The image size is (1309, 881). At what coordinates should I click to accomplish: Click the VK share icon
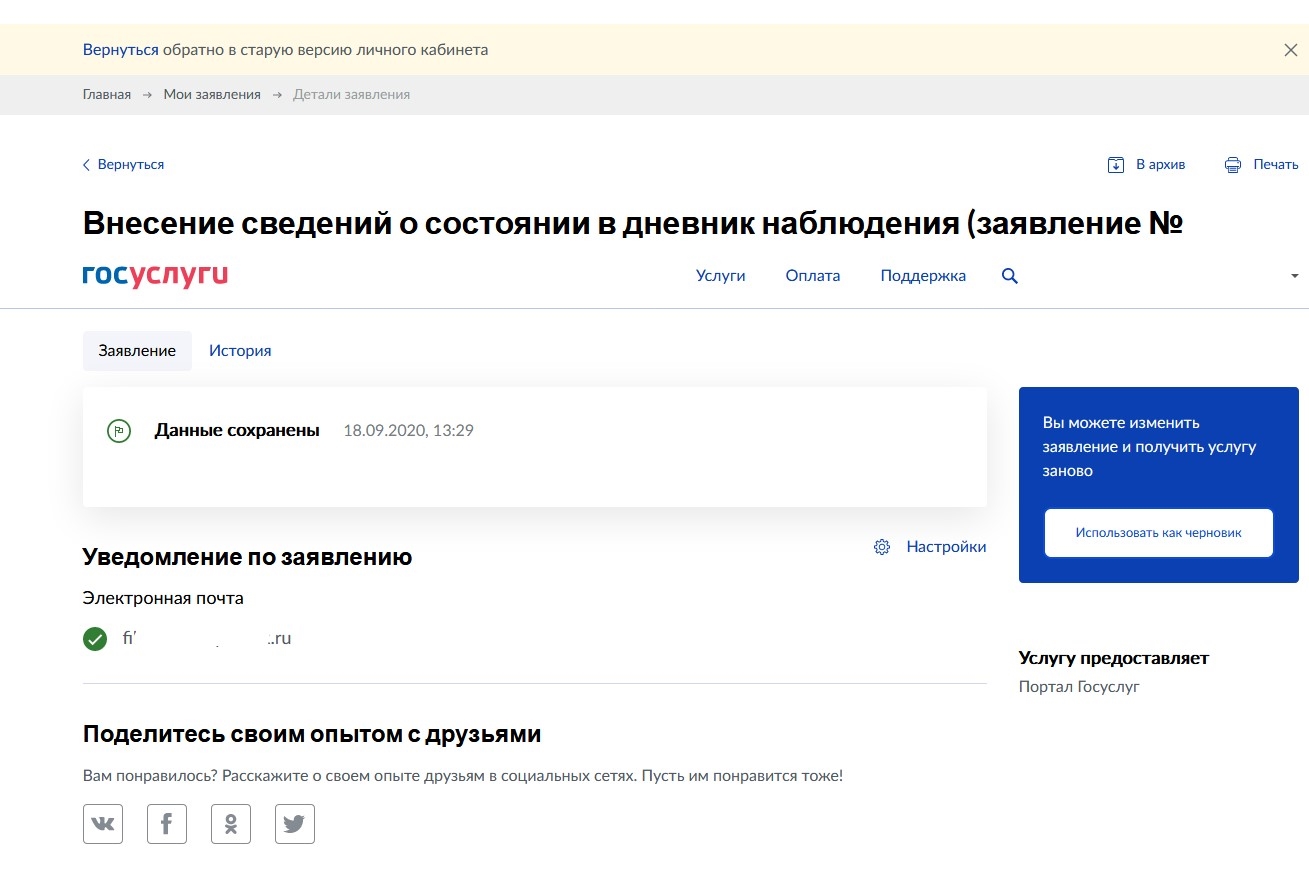tap(103, 824)
